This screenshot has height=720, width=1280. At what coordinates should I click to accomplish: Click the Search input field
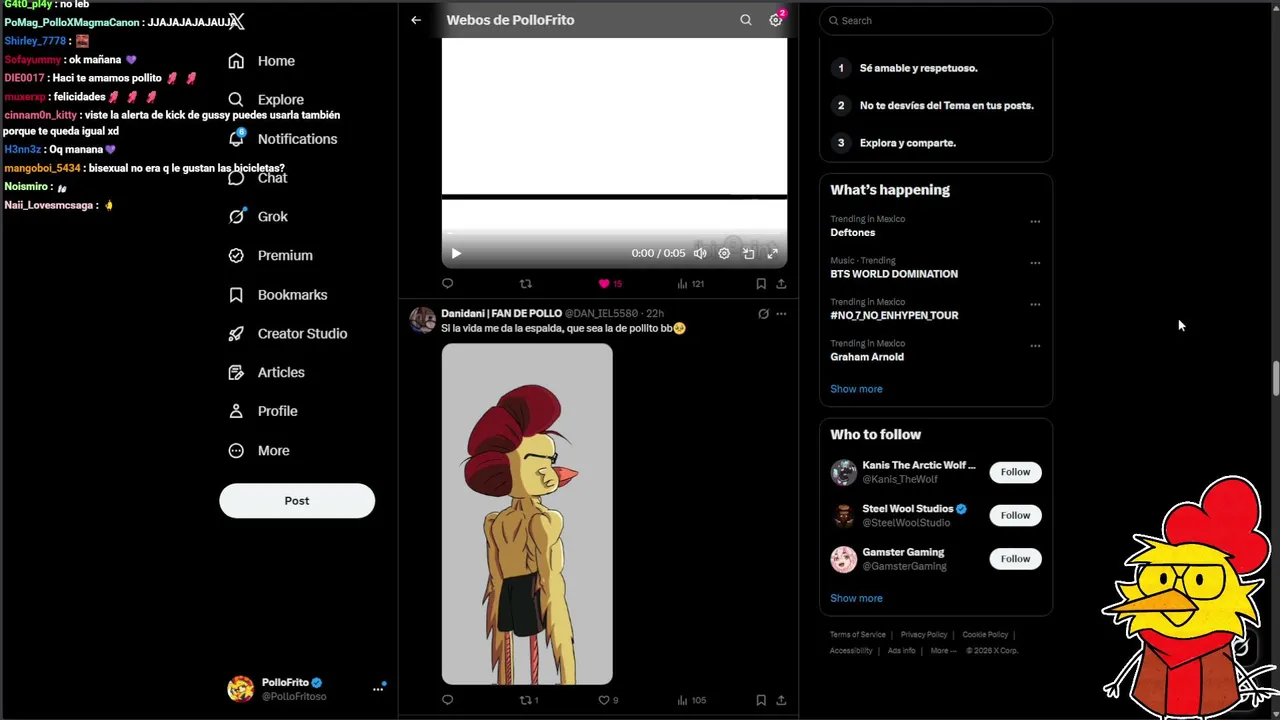[936, 20]
